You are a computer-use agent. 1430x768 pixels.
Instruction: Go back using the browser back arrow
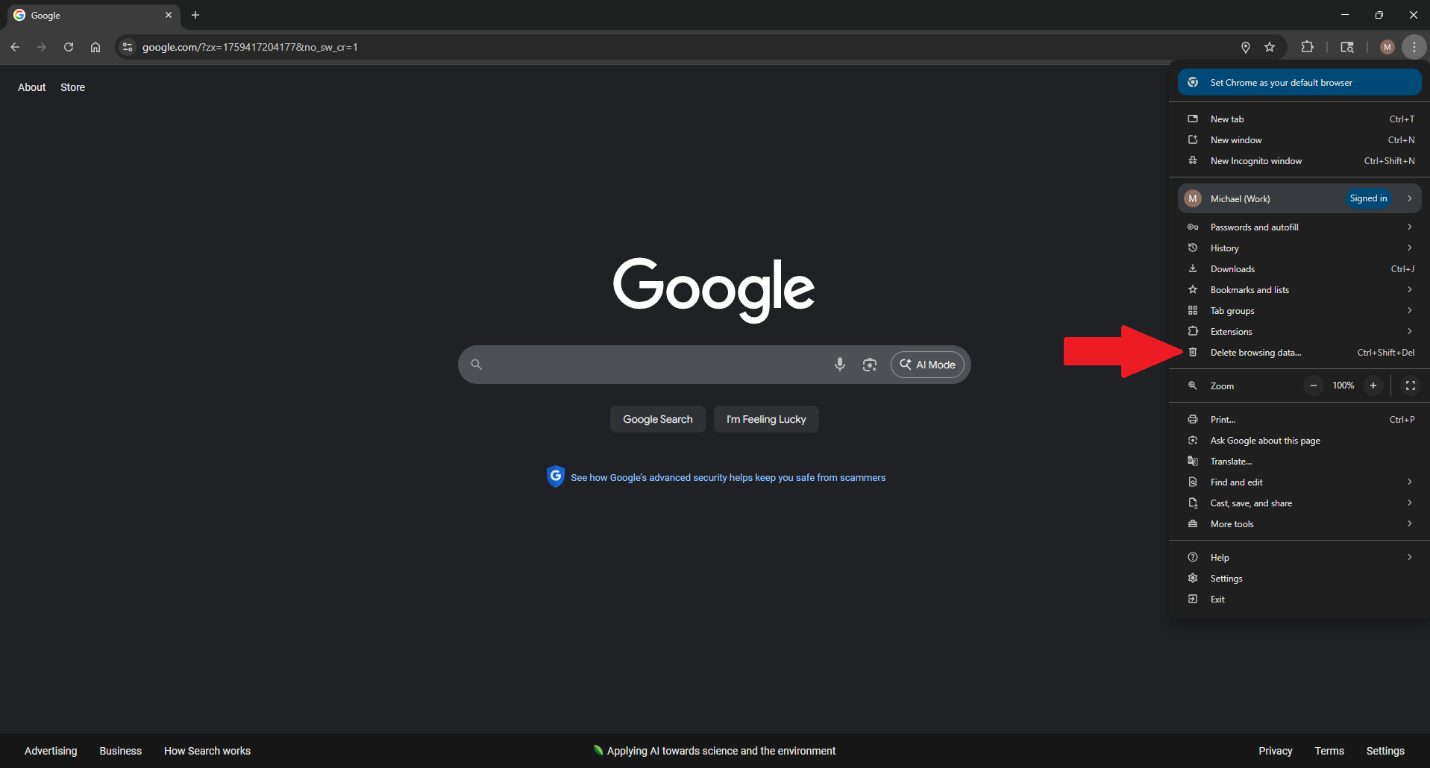pos(15,47)
